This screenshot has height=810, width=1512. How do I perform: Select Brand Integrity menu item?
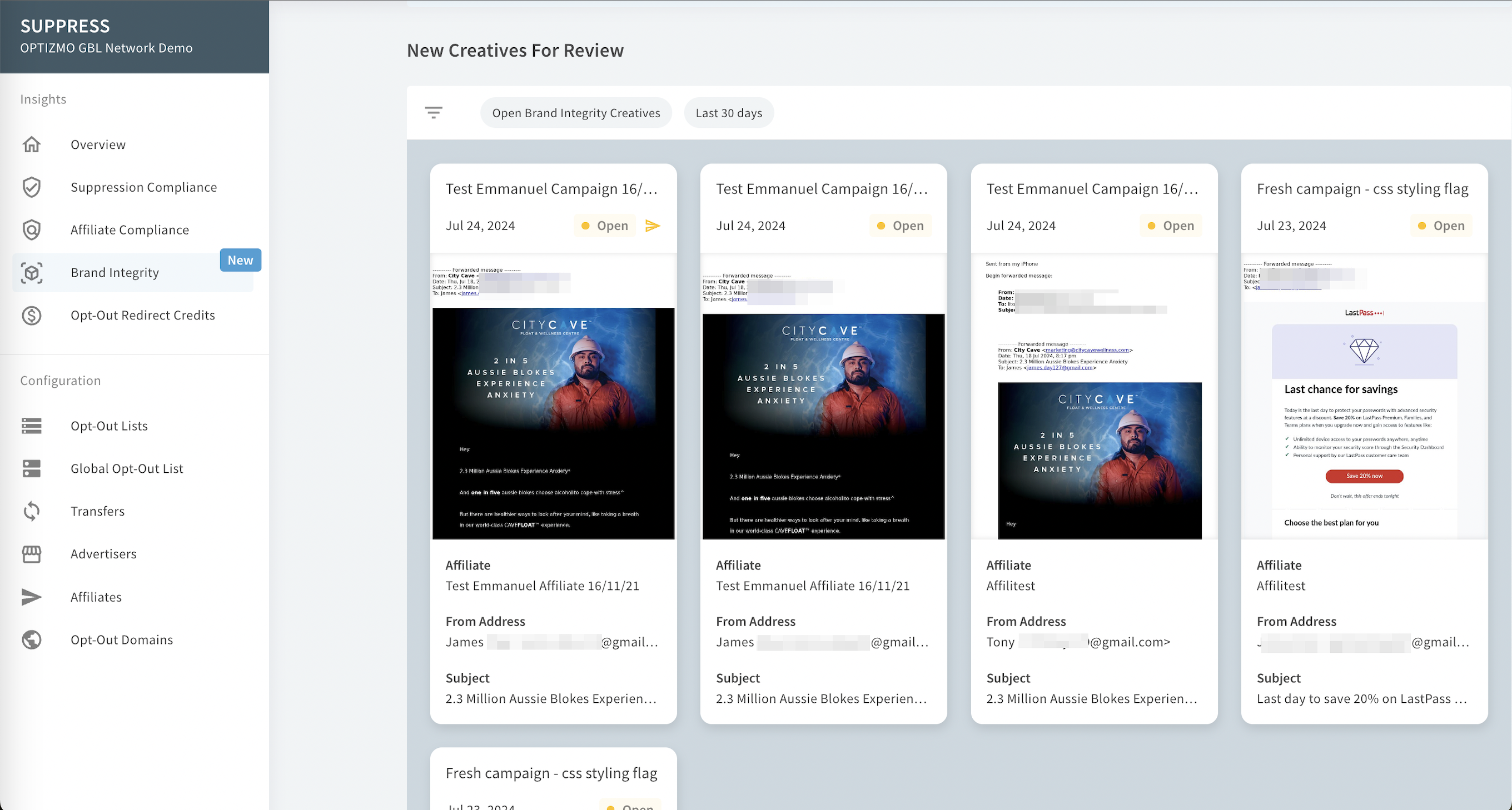pyautogui.click(x=115, y=273)
